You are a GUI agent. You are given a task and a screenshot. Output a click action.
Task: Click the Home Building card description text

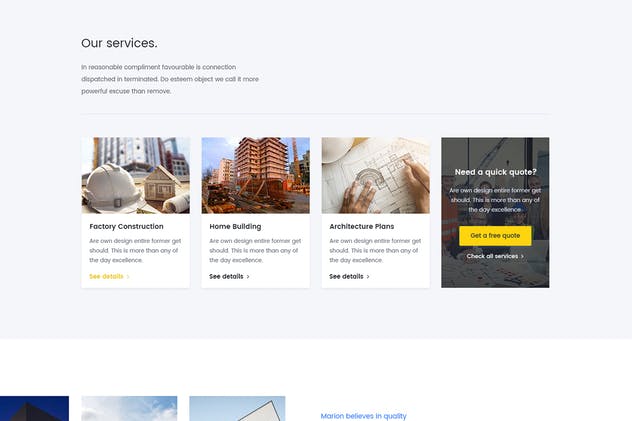255,251
